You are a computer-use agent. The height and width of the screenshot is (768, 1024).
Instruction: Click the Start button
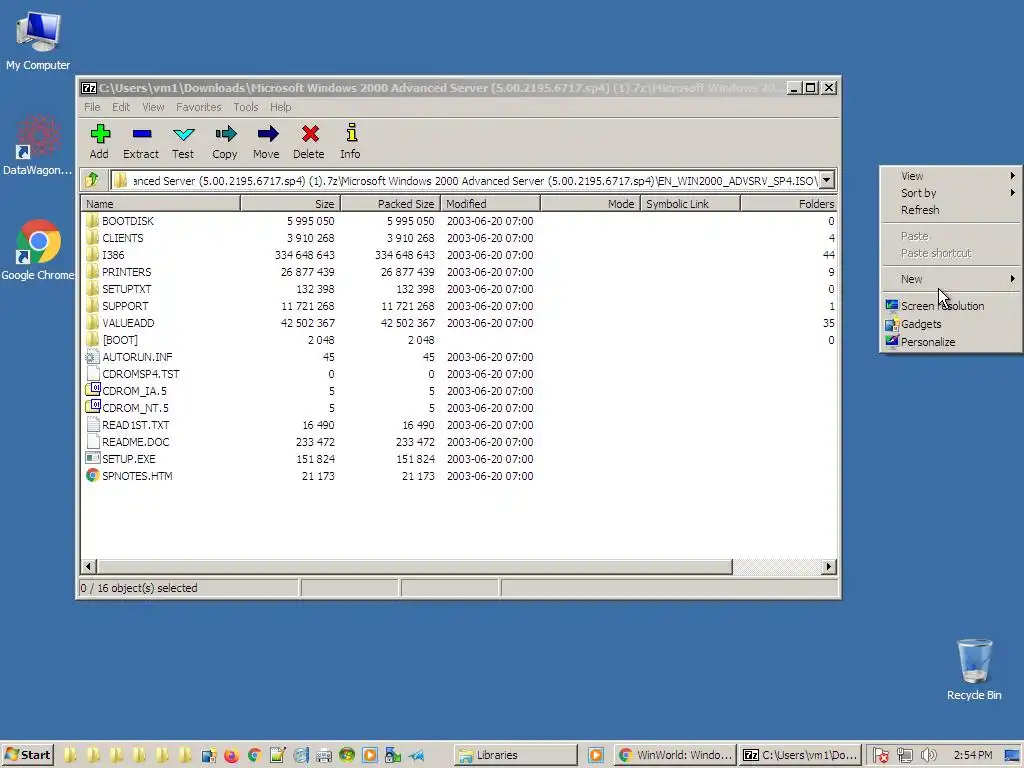point(27,755)
